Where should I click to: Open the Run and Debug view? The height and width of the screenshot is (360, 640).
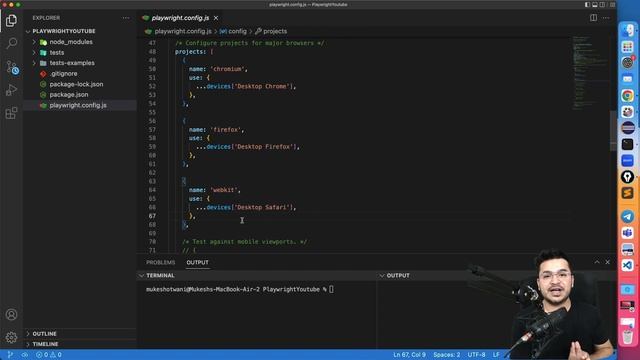click(x=11, y=90)
